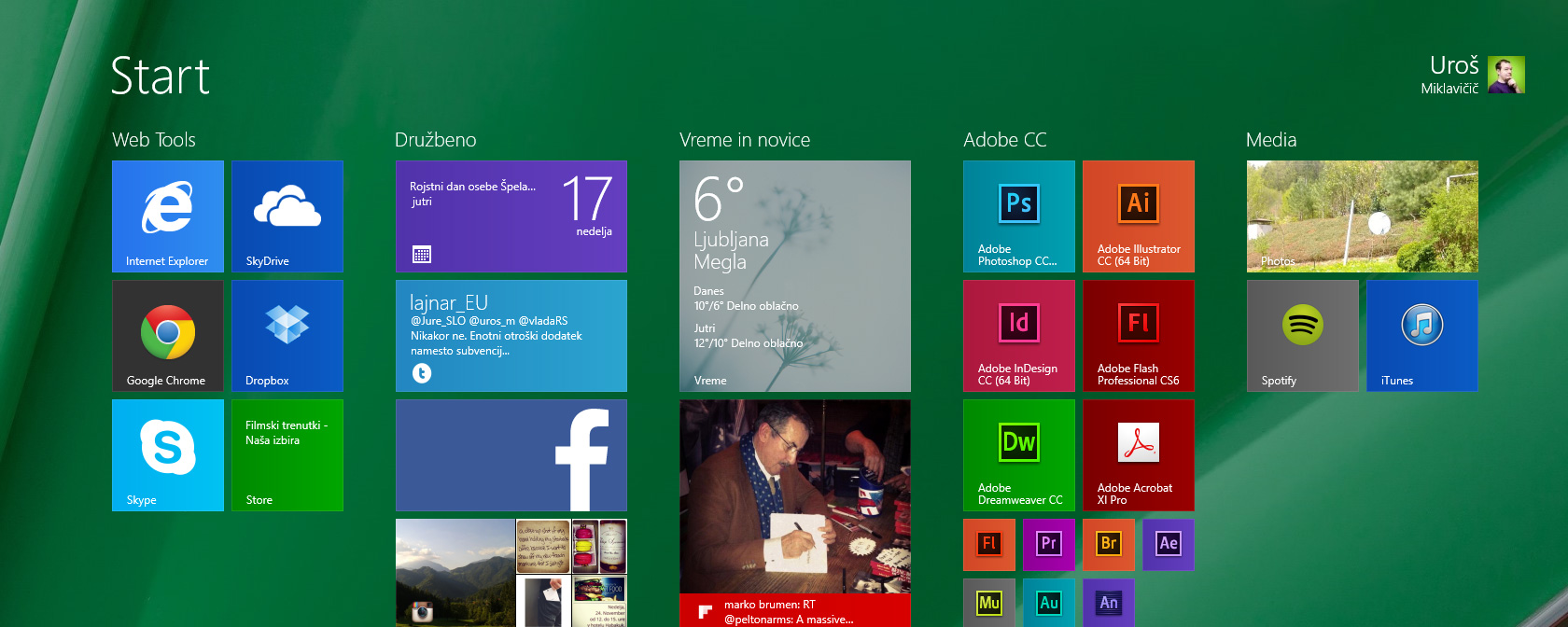Open the Vreme weather tile for Ljubljana
Image resolution: width=1568 pixels, height=627 pixels.
[x=795, y=276]
